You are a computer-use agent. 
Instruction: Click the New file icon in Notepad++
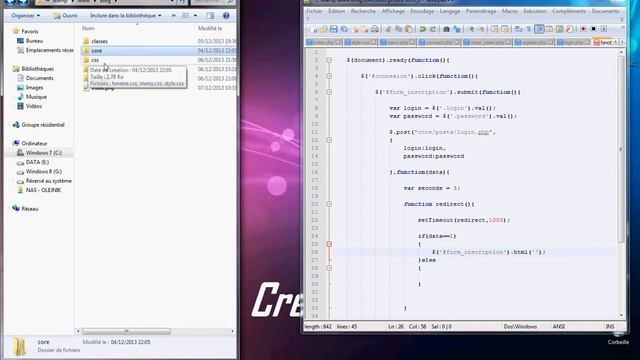pos(314,29)
